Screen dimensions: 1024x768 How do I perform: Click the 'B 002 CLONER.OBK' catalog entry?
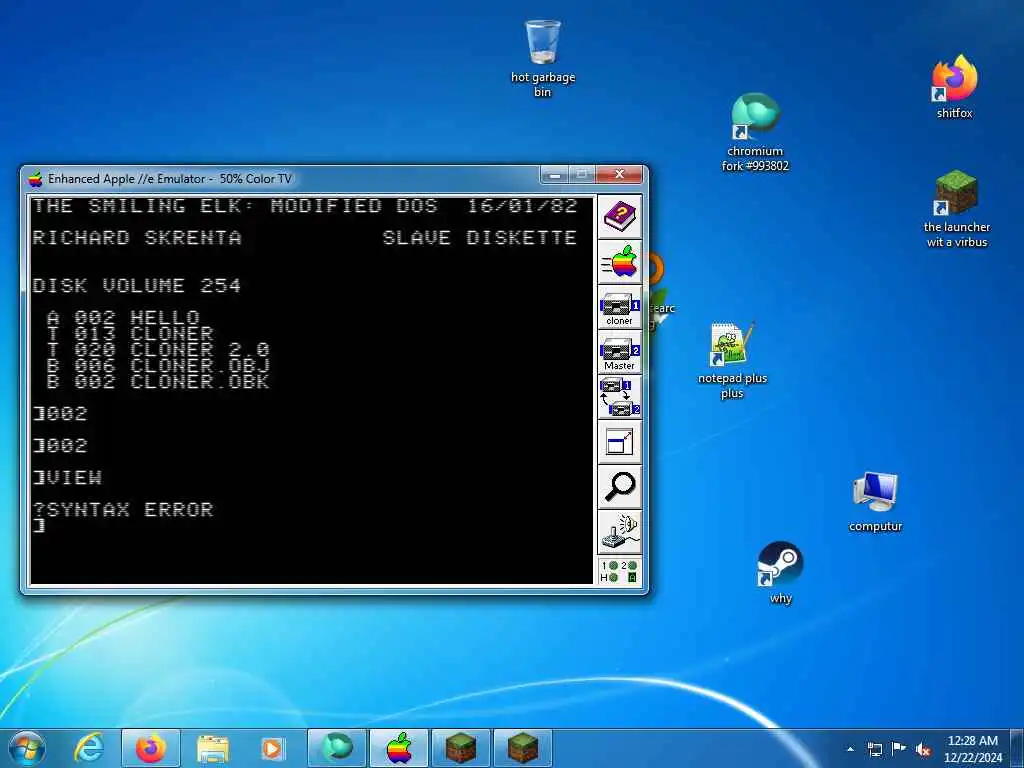(x=158, y=382)
